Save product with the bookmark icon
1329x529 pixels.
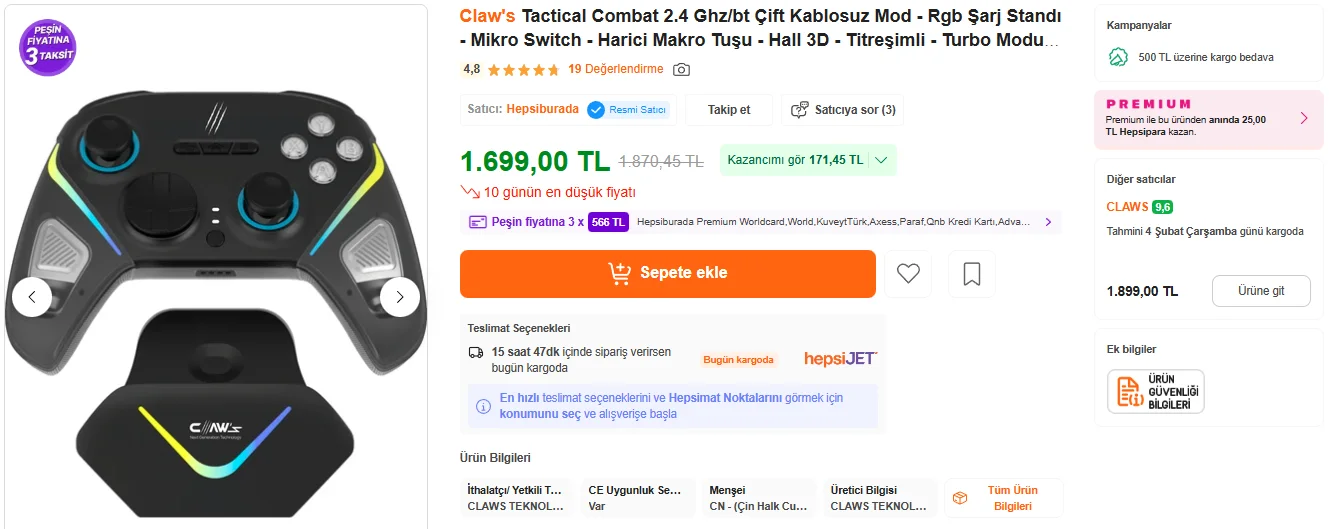[972, 273]
